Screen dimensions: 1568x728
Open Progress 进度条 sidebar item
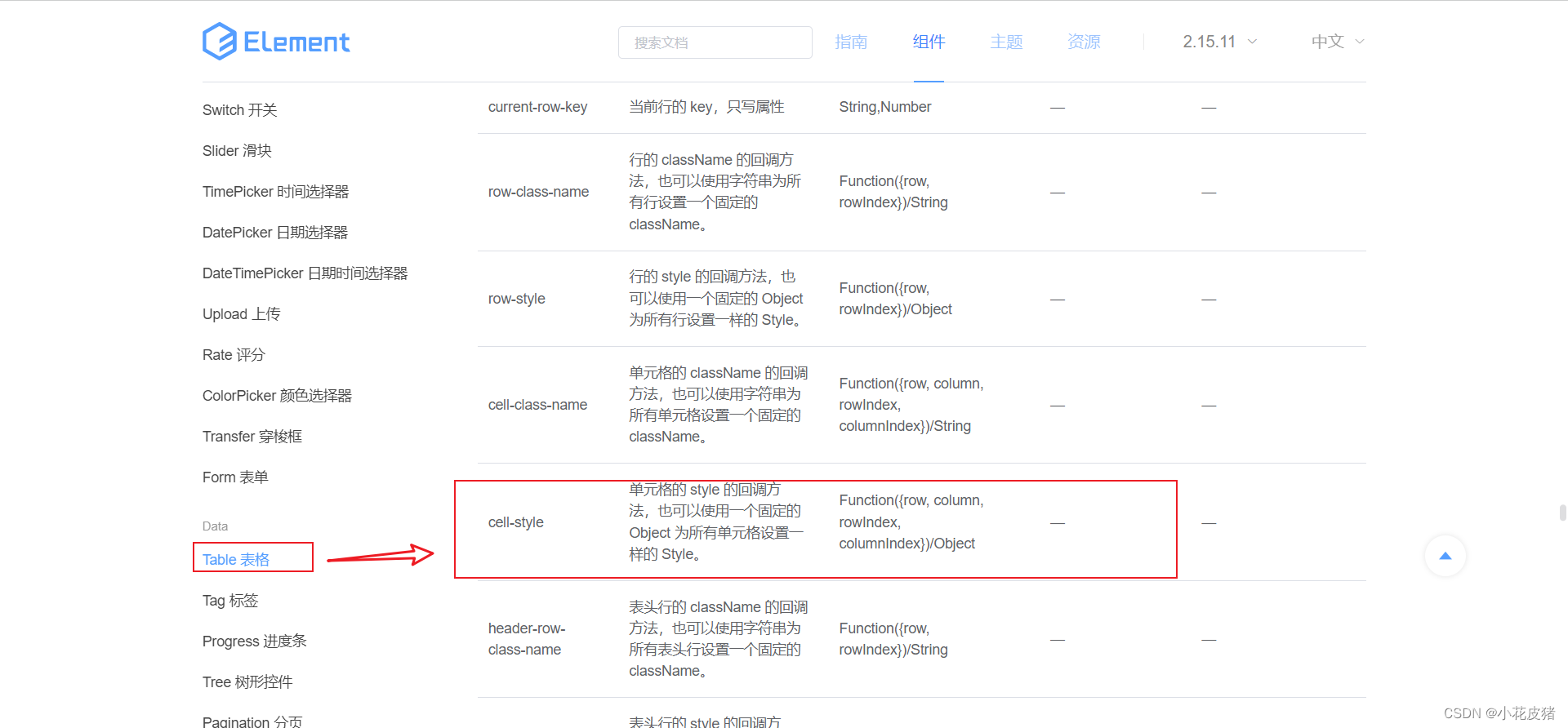pos(255,641)
